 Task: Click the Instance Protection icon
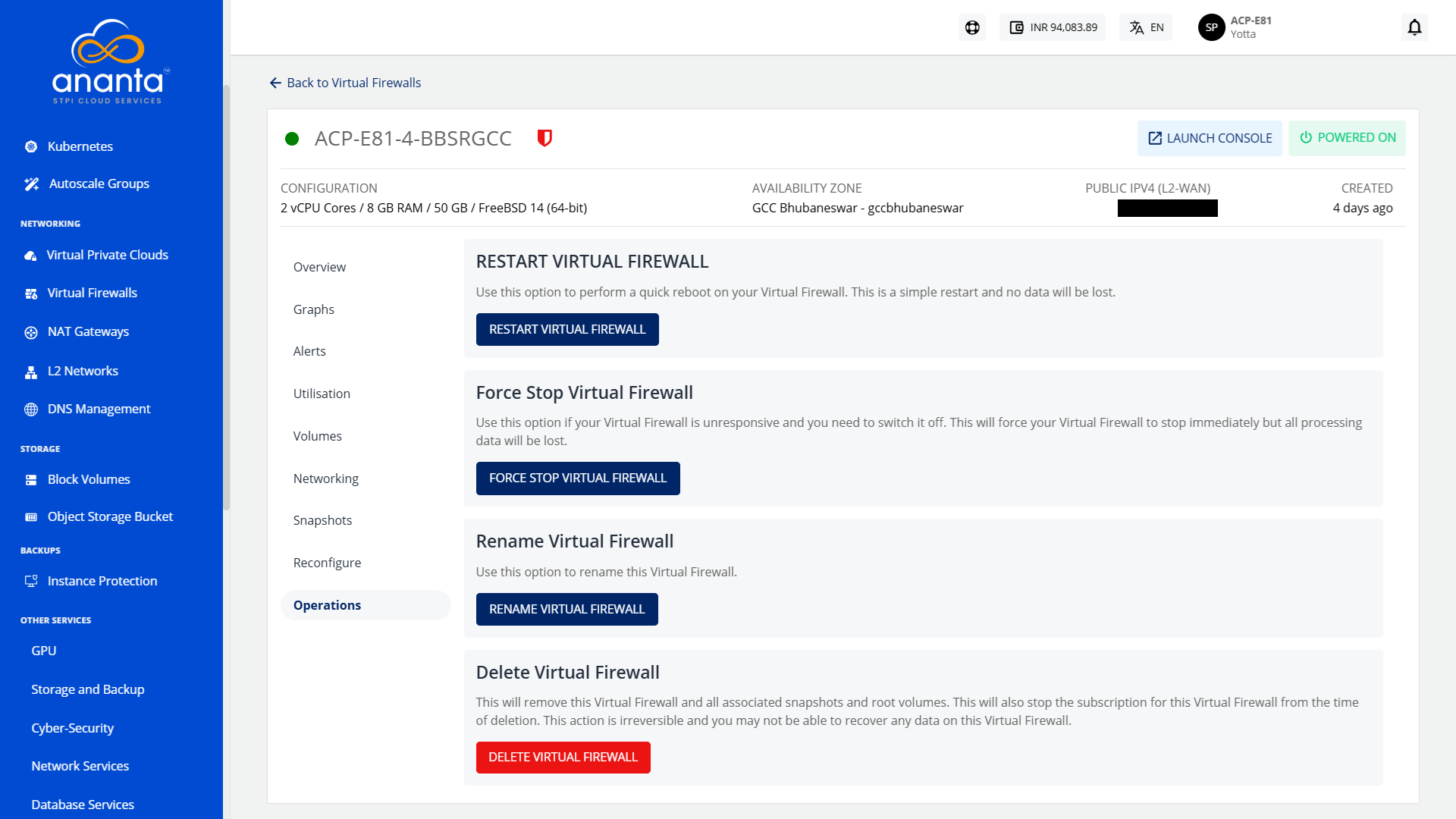tap(31, 582)
